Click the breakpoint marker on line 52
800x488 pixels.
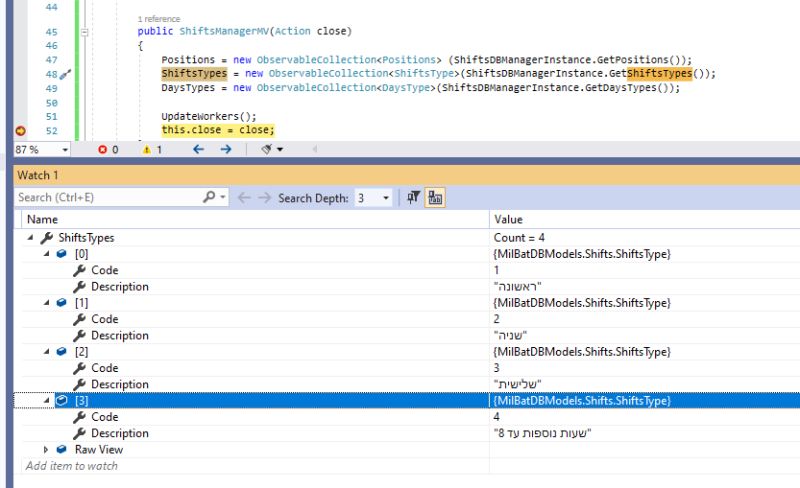pos(20,131)
